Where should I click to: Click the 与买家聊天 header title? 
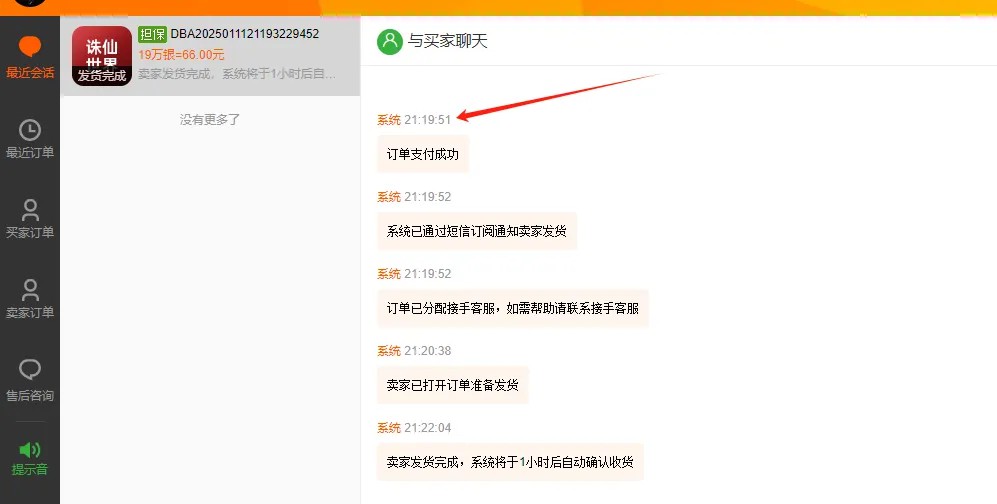click(448, 41)
